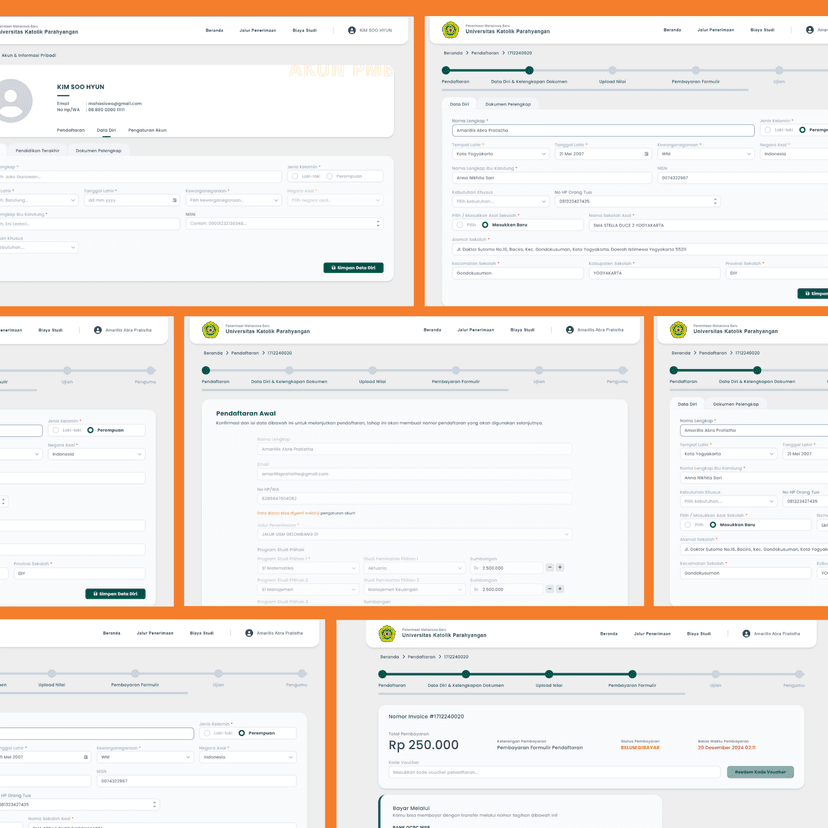Click the minus button beside the S1 Manajemen Sumbangan
The width and height of the screenshot is (828, 828).
[550, 588]
